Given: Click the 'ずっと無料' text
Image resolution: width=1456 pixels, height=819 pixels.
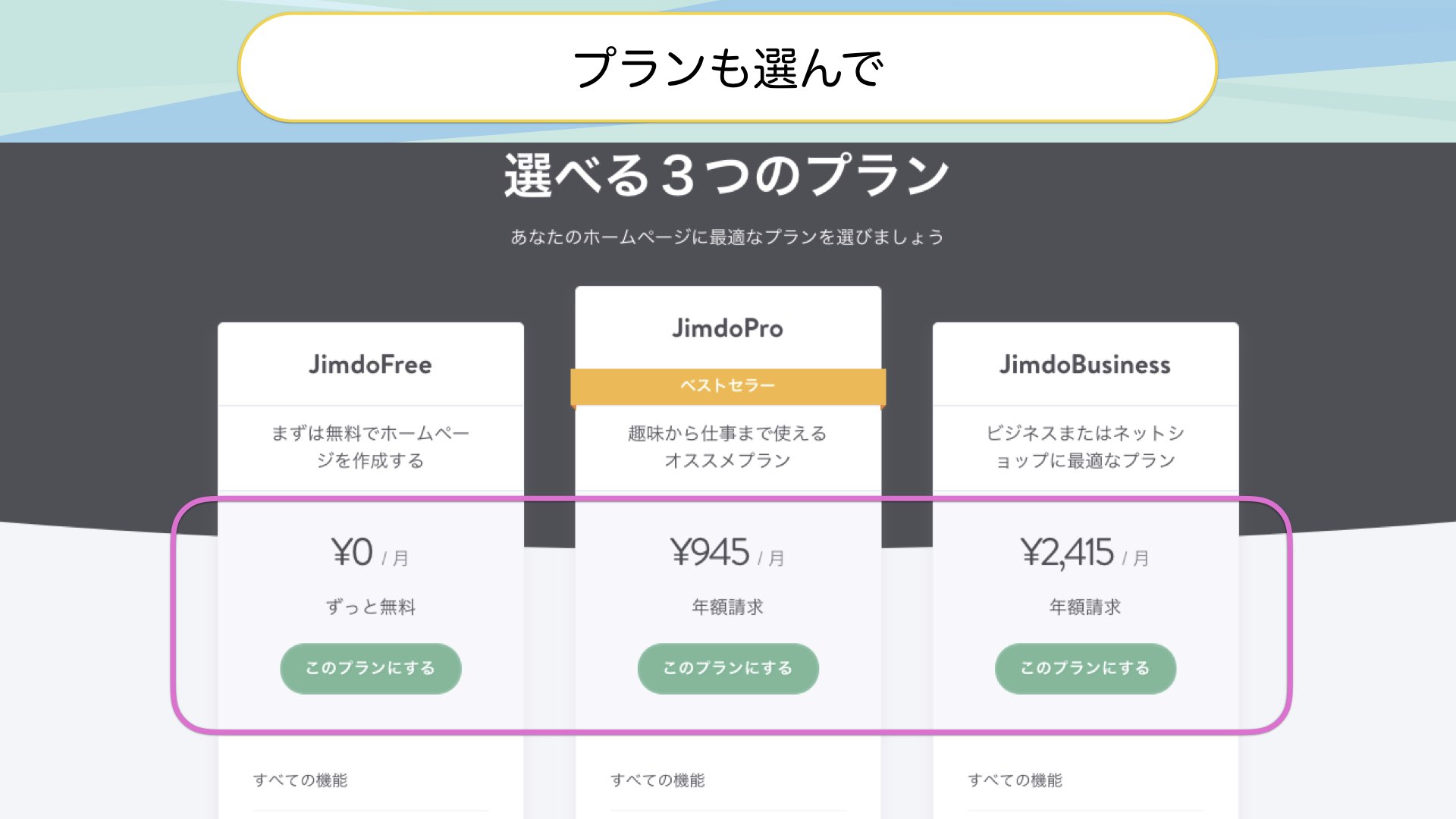Looking at the screenshot, I should pos(370,607).
